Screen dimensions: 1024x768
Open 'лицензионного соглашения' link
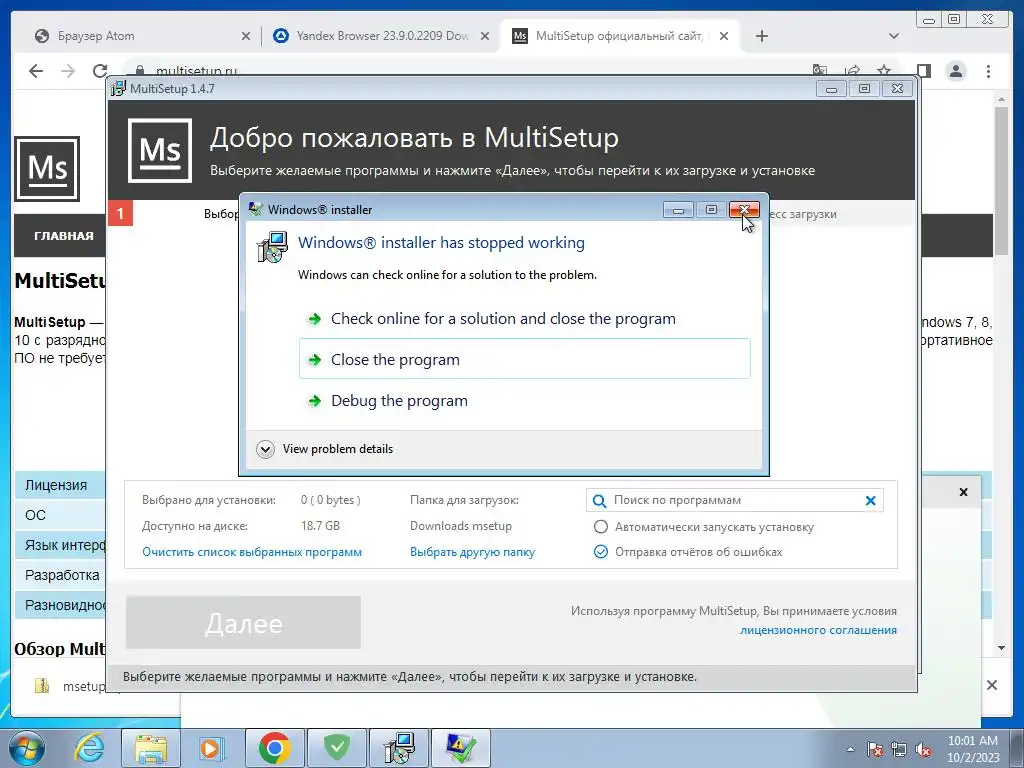tap(818, 630)
